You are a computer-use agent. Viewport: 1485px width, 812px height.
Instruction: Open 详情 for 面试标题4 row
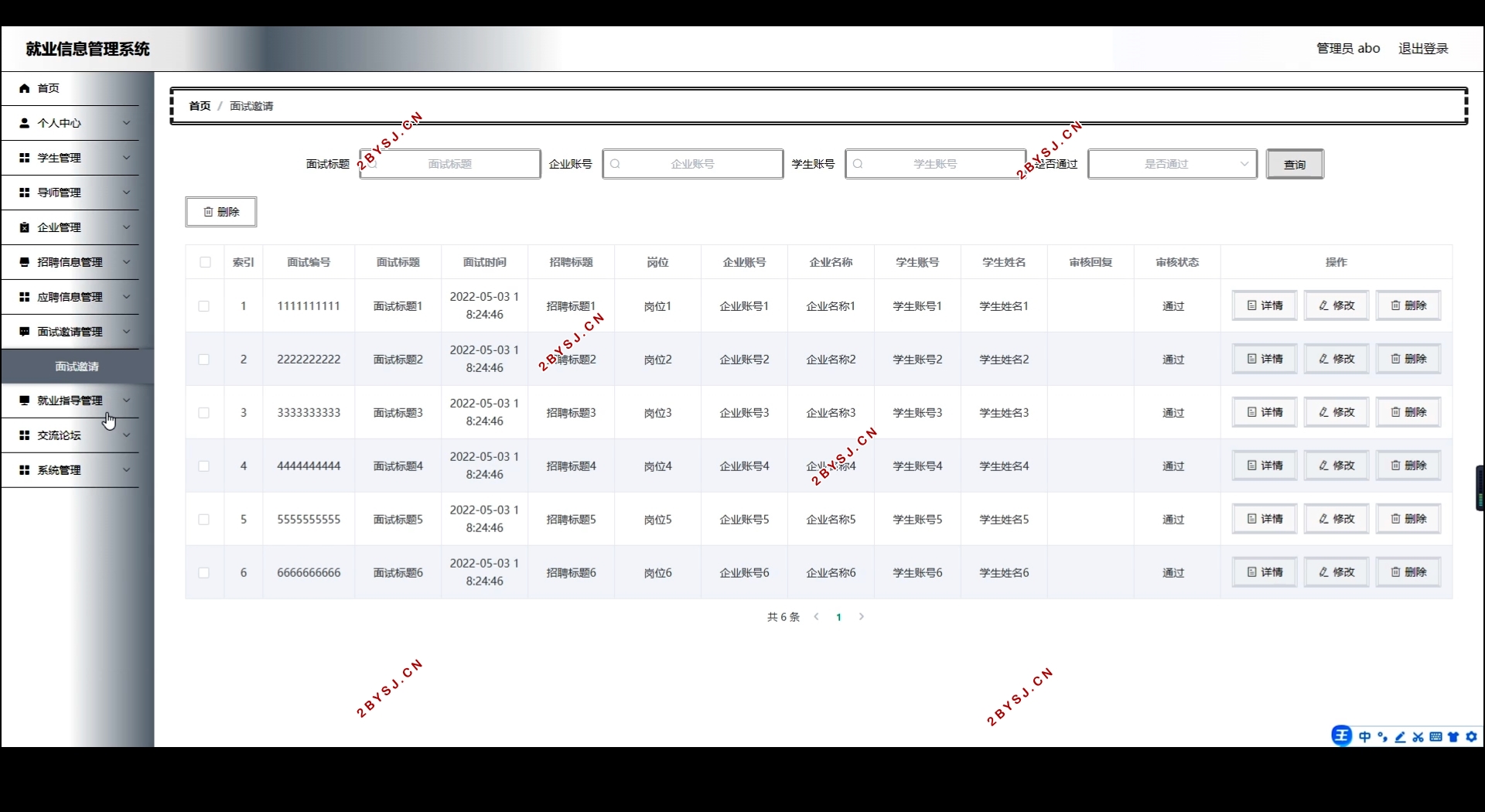click(x=1265, y=466)
